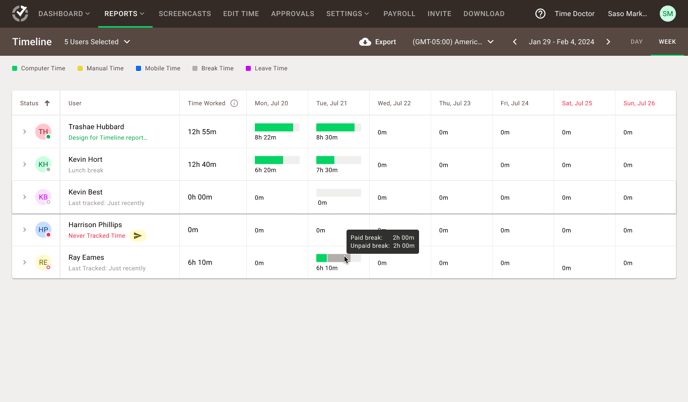Viewport: 688px width, 402px height.
Task: Click the Sun, Jul 26 column header
Action: 639,103
